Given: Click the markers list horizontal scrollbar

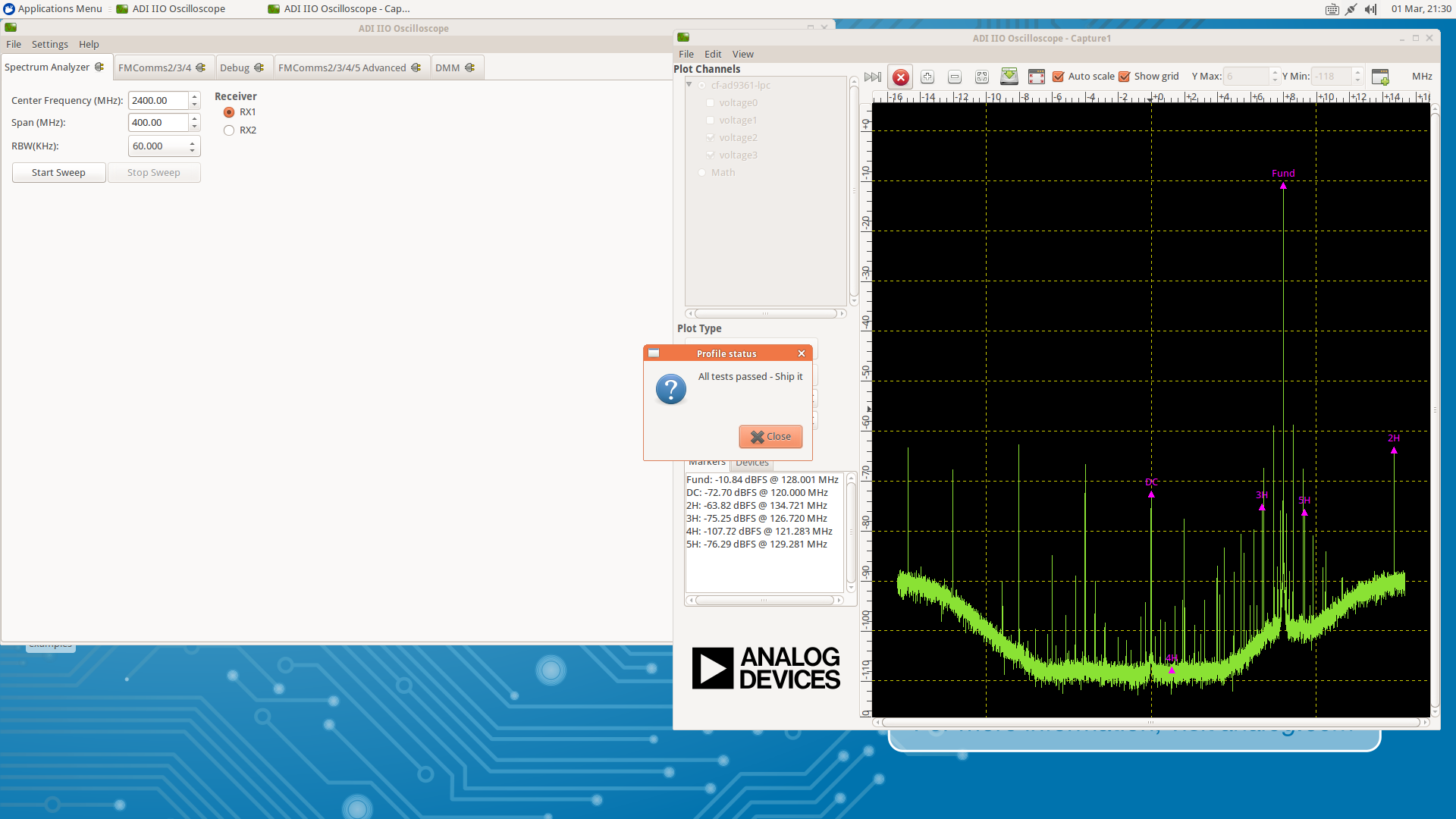Looking at the screenshot, I should (764, 601).
